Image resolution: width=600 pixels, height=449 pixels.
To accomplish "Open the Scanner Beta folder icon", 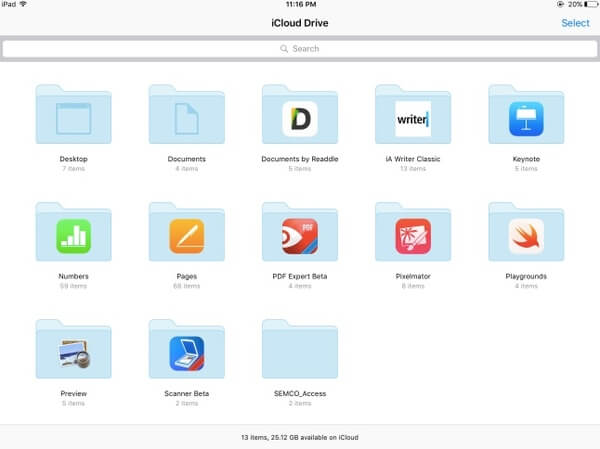I will [x=187, y=349].
